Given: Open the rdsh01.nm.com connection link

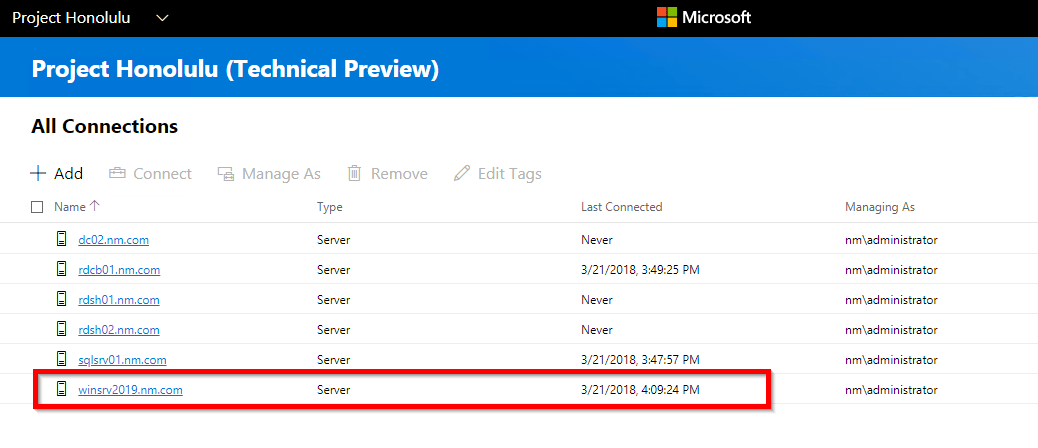Looking at the screenshot, I should coord(118,300).
